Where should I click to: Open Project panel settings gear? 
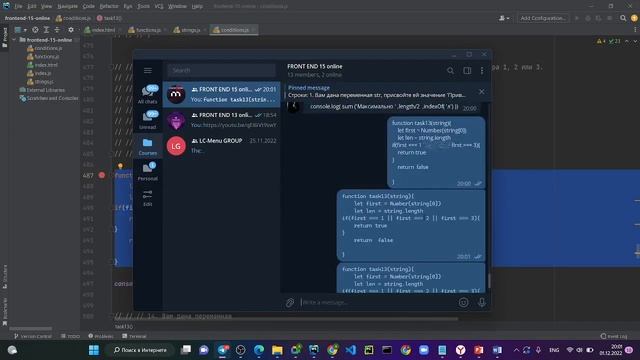click(71, 30)
